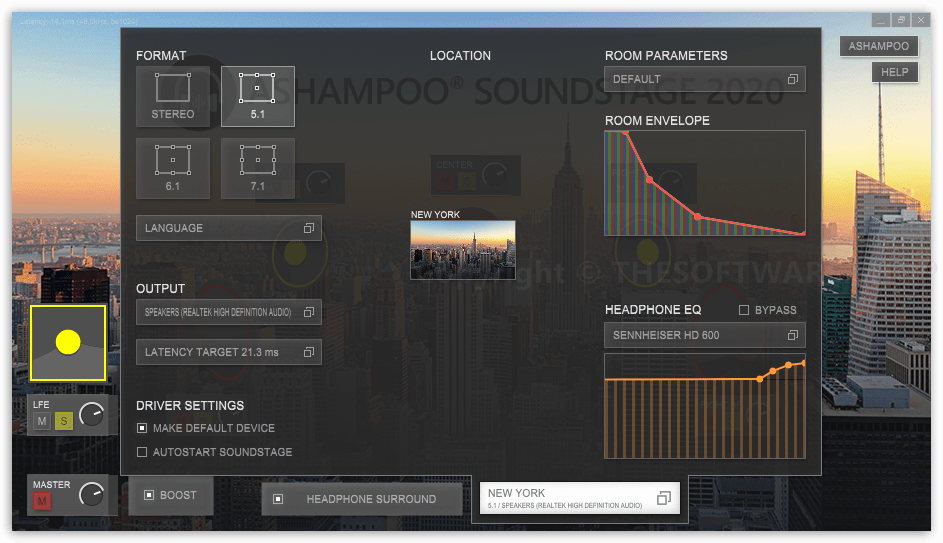Open the Language dropdown
943x543 pixels.
(x=229, y=228)
